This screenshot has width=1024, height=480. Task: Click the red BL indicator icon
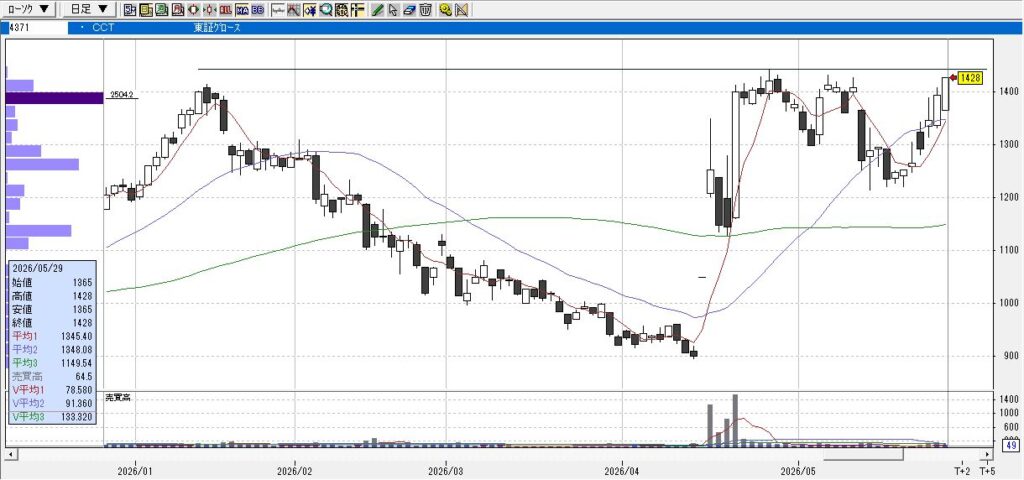click(225, 10)
